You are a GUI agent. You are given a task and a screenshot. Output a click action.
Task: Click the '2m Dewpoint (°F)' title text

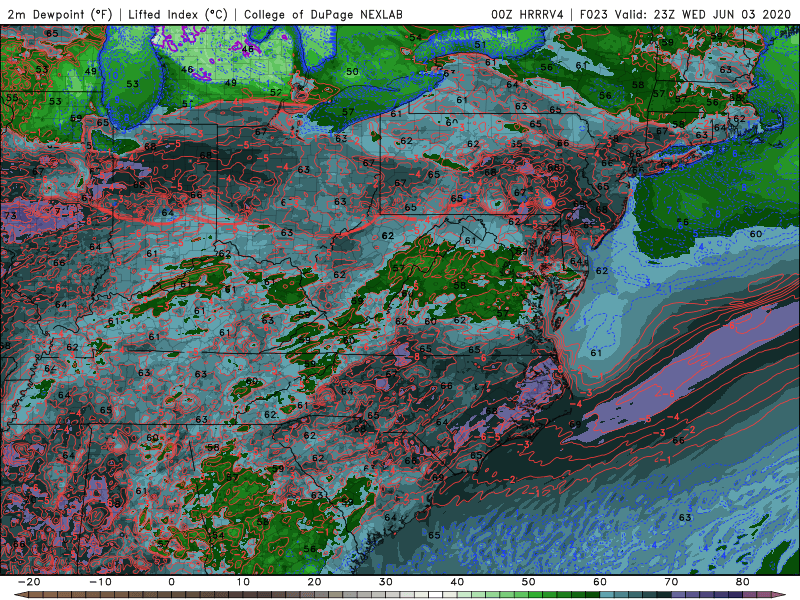[59, 14]
